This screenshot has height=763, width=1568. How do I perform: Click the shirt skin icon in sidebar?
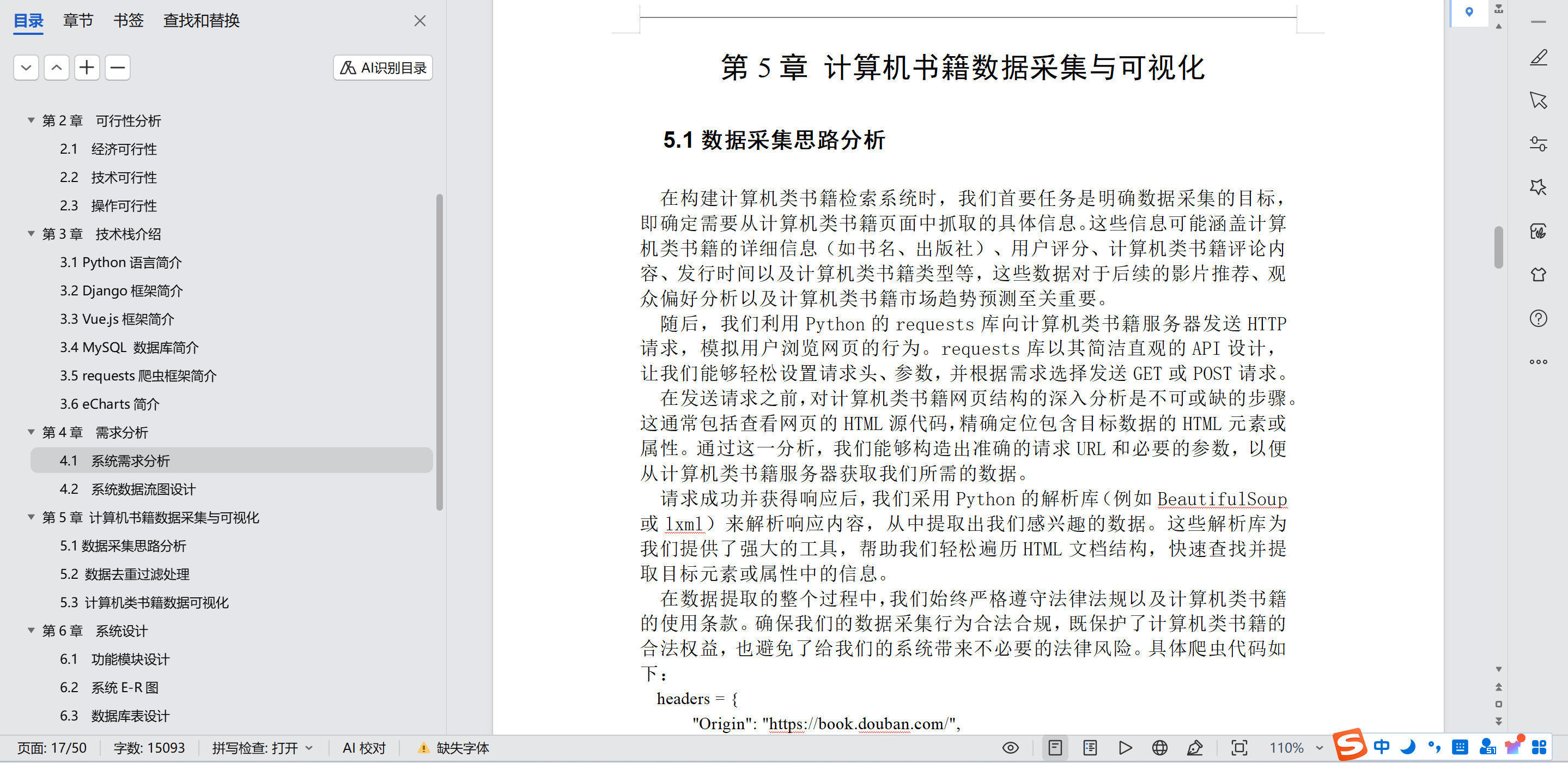pyautogui.click(x=1538, y=275)
